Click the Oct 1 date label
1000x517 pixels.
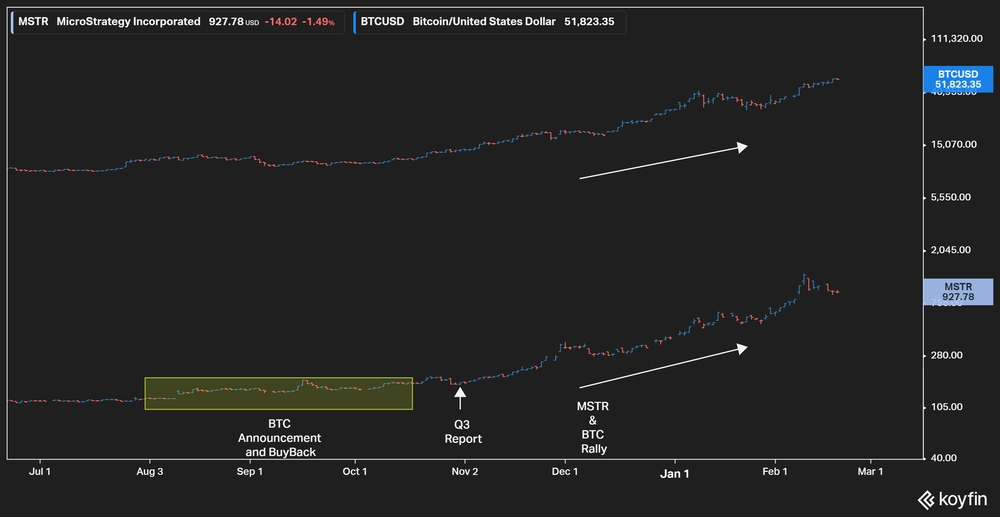point(355,472)
